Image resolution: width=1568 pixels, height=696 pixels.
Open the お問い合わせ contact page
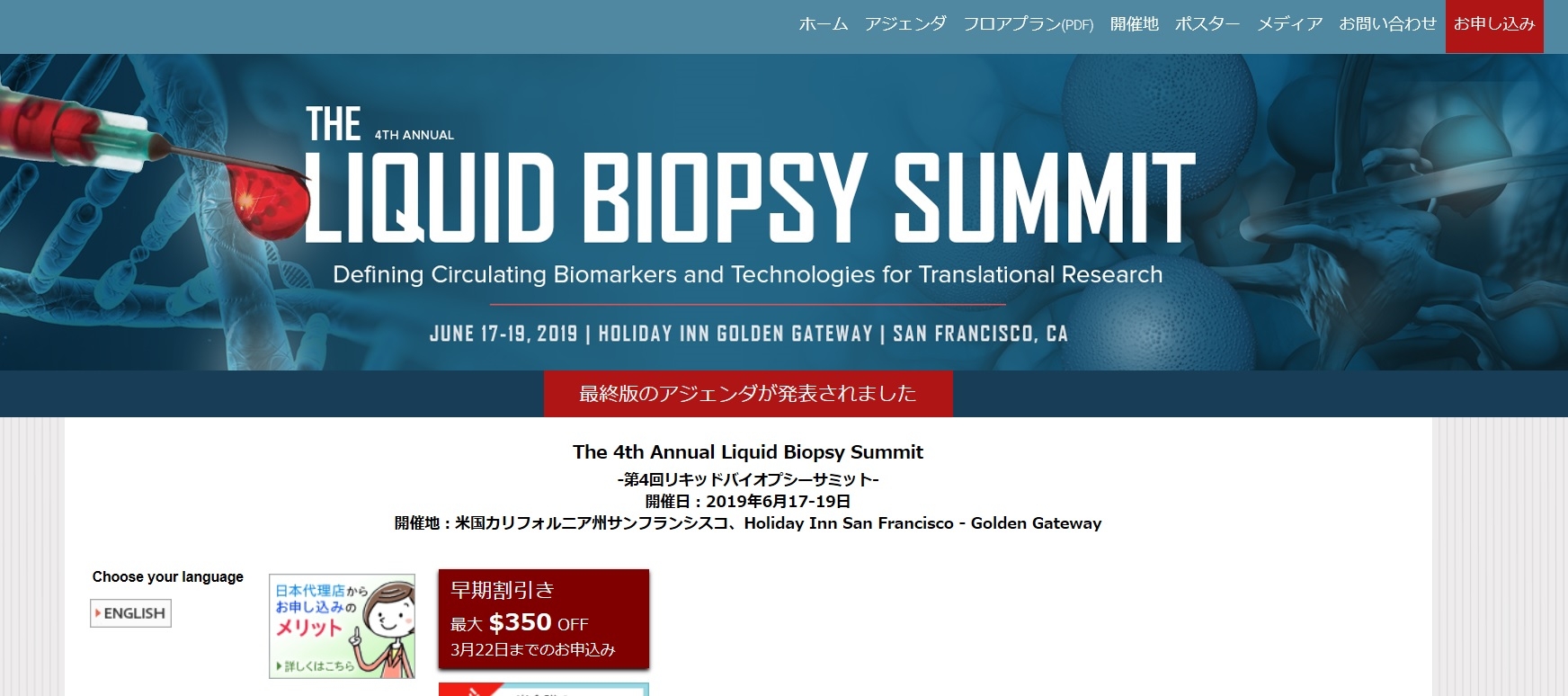coord(1387,24)
